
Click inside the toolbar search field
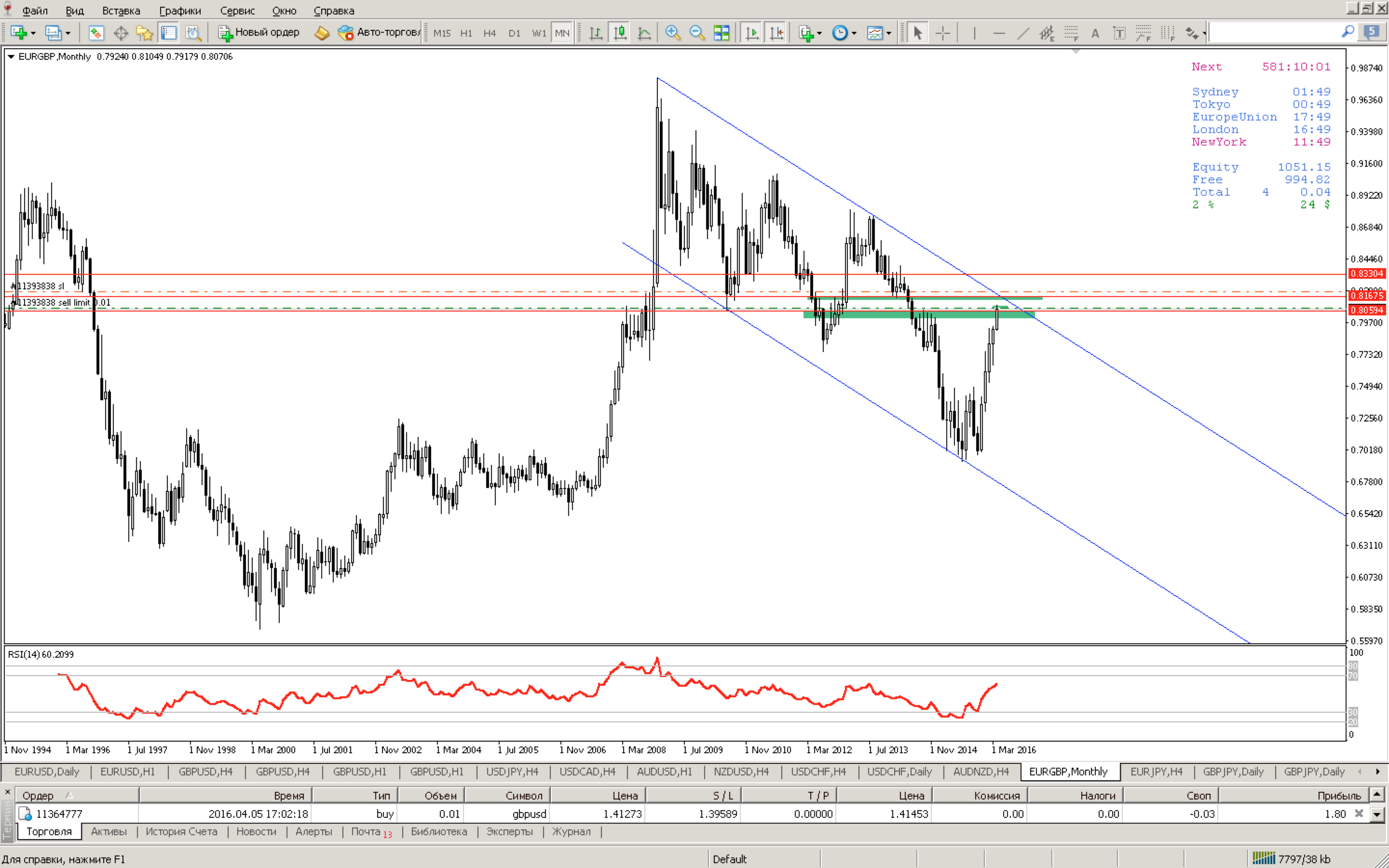coord(1275,32)
